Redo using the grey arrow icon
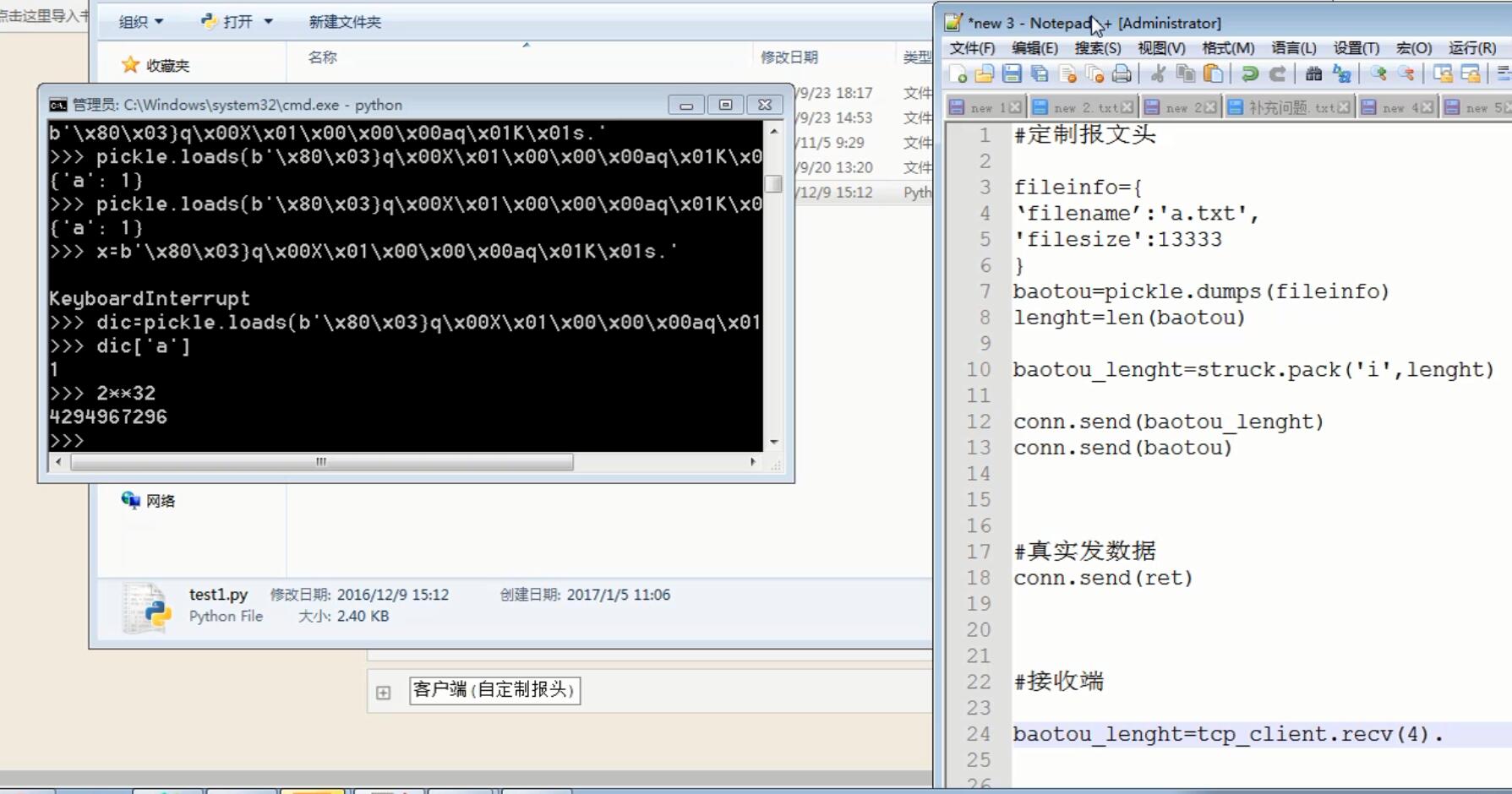1512x794 pixels. [1278, 74]
